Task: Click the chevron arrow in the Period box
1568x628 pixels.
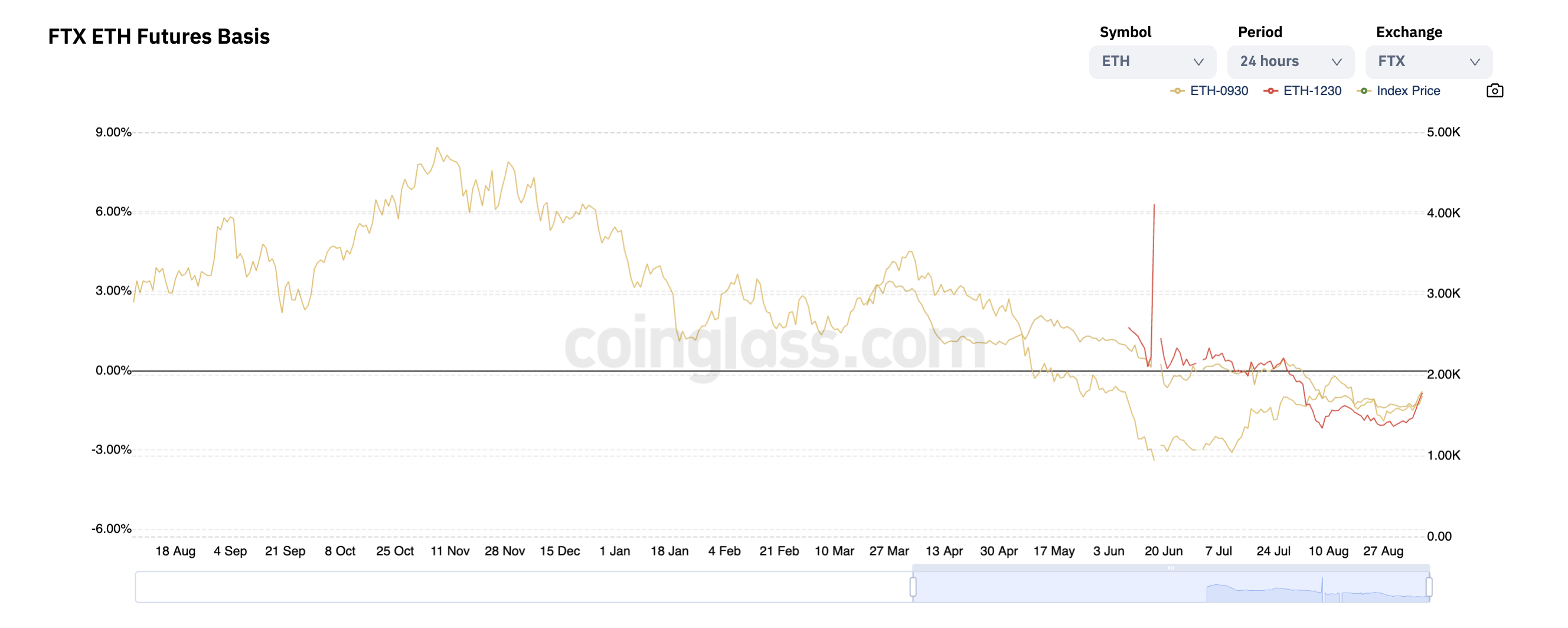Action: coord(1336,62)
